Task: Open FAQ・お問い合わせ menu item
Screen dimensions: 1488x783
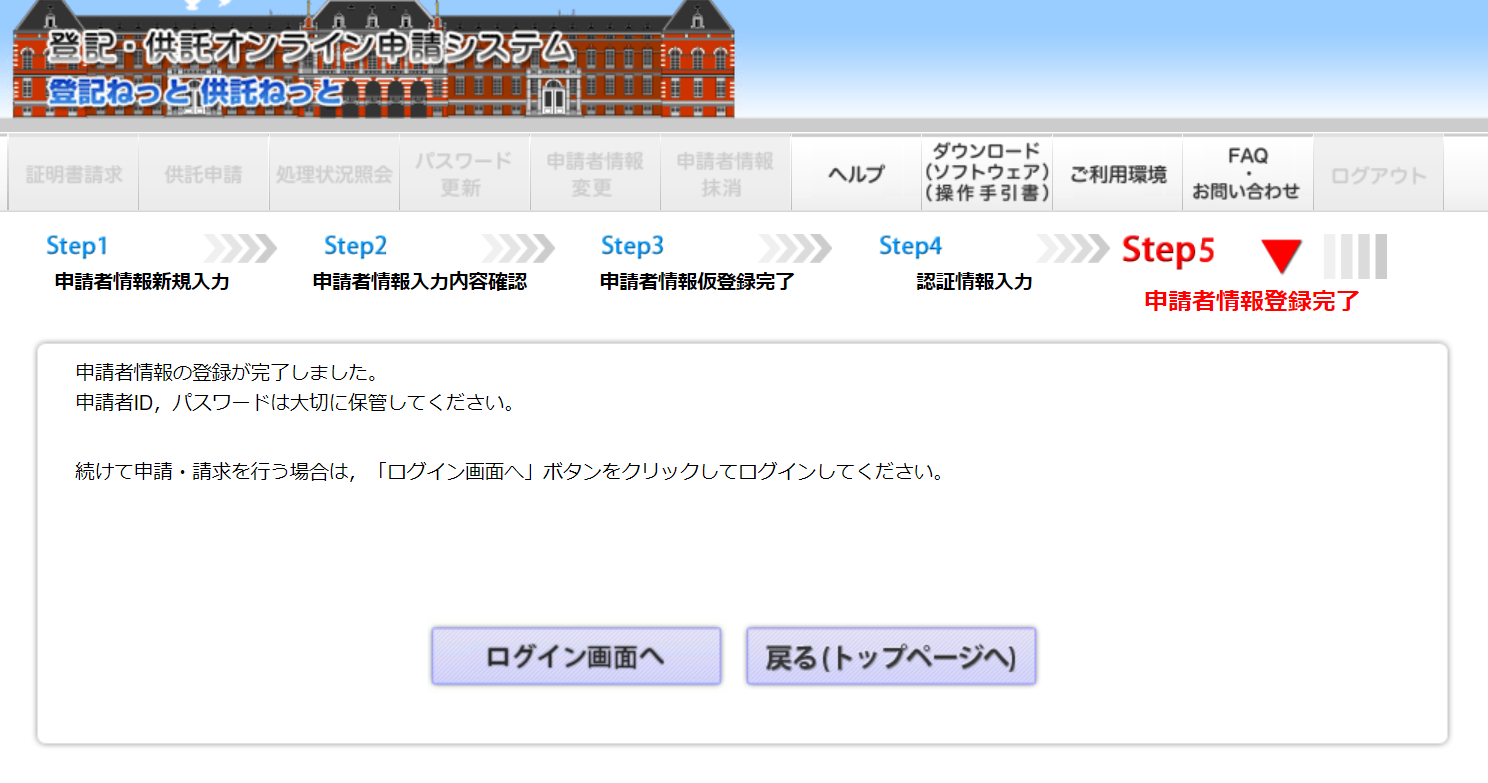Action: pyautogui.click(x=1247, y=174)
